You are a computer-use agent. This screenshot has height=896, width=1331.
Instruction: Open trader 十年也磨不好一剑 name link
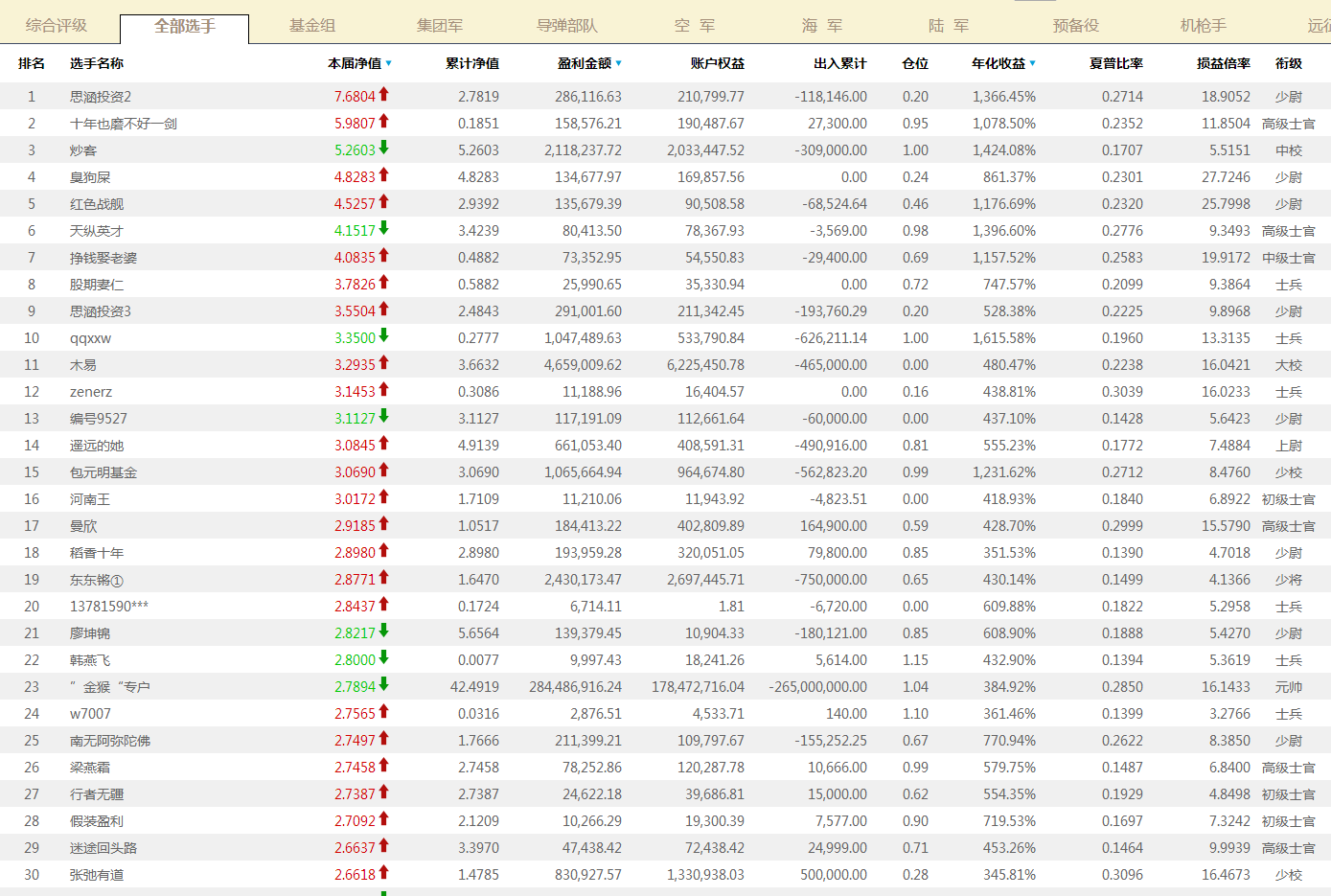124,124
